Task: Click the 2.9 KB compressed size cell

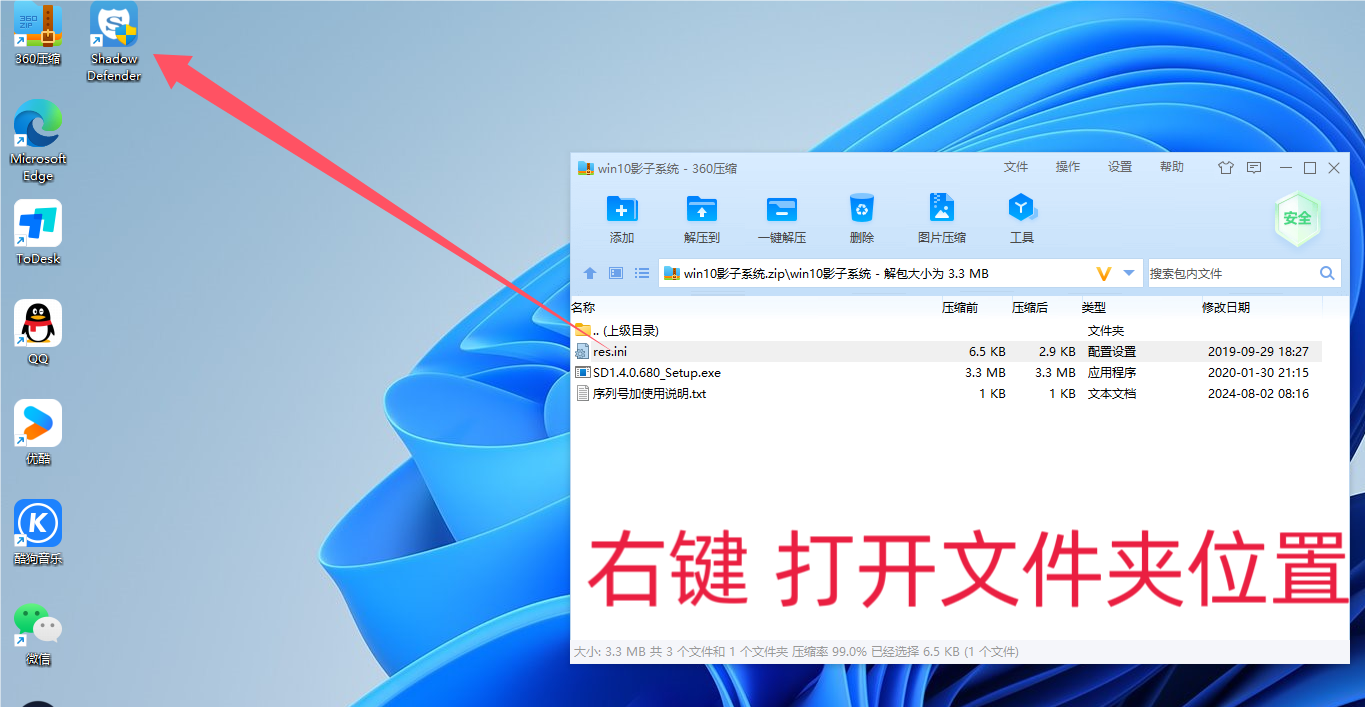Action: click(1057, 352)
